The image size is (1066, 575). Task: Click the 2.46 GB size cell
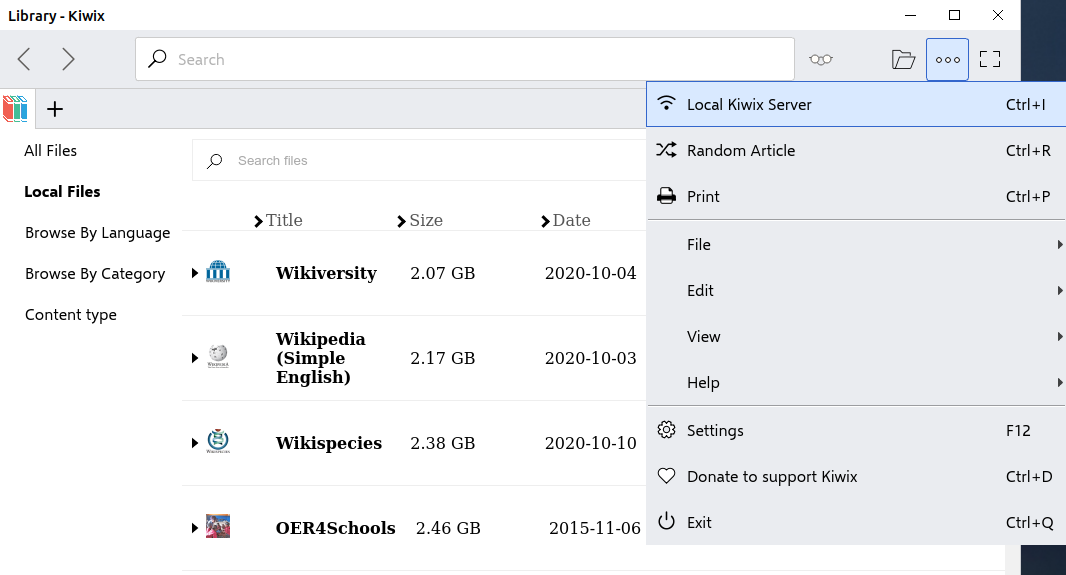(x=448, y=528)
